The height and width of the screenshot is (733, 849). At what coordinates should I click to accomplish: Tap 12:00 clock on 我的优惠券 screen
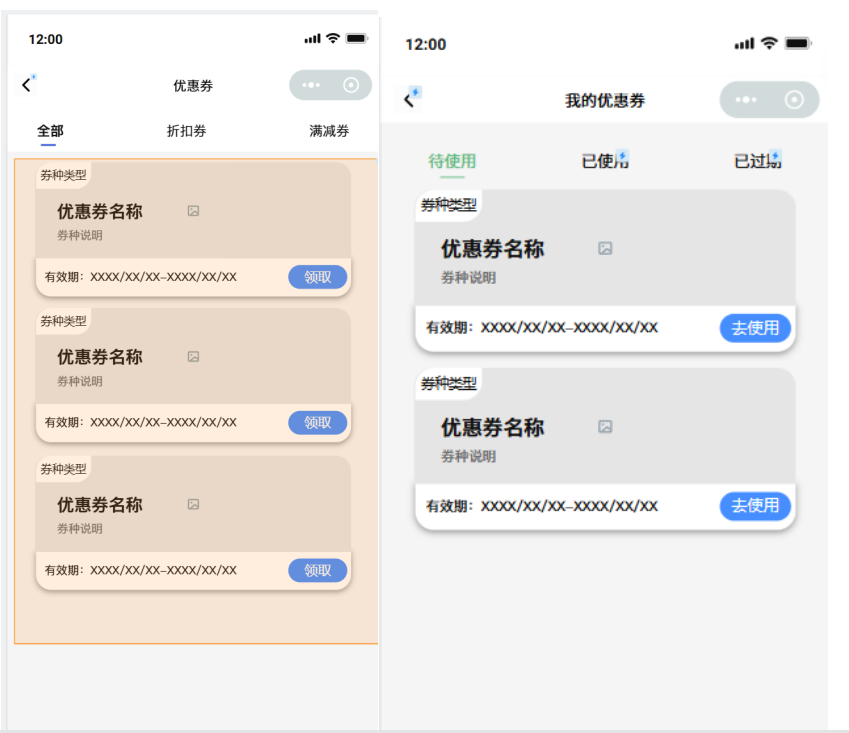tap(426, 44)
